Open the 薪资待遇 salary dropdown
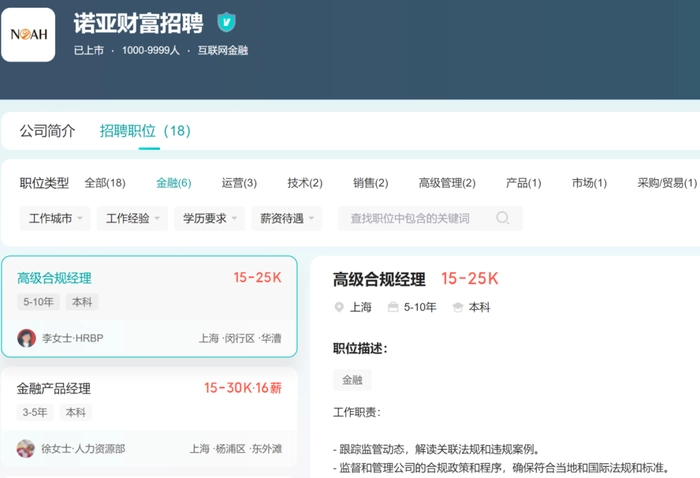The height and width of the screenshot is (478, 700). pos(285,218)
